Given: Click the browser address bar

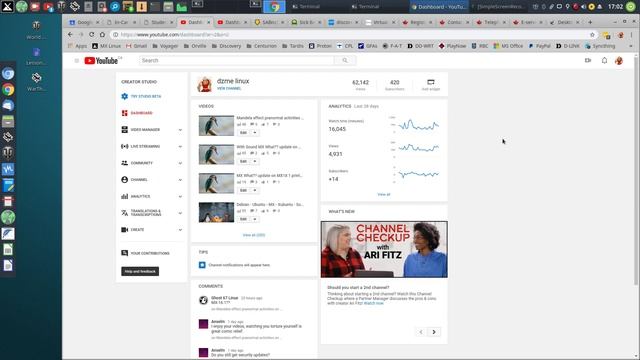Looking at the screenshot, I should [351, 35].
